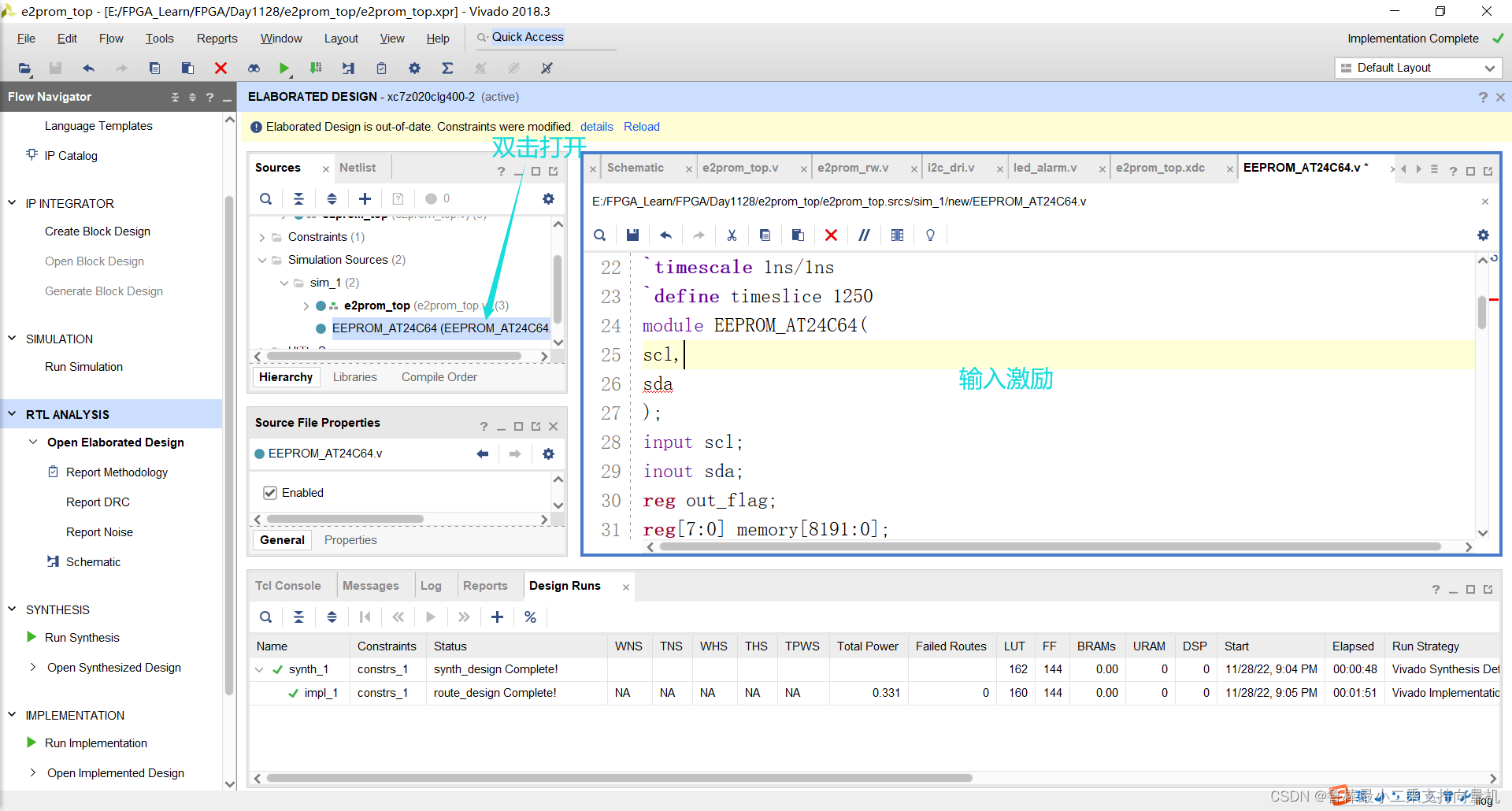Open Sources panel settings gear

point(548,199)
